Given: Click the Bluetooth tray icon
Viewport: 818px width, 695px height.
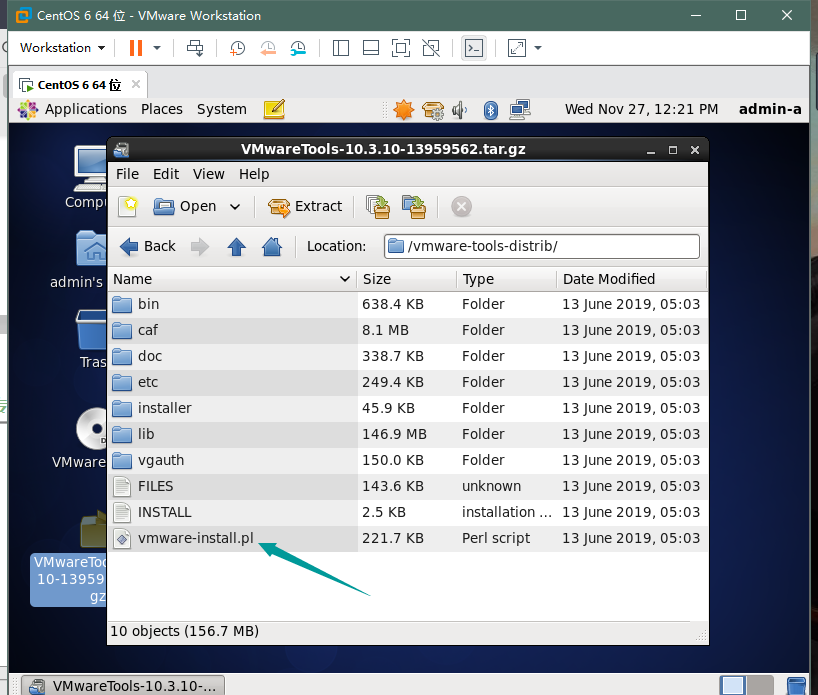Looking at the screenshot, I should pos(490,110).
